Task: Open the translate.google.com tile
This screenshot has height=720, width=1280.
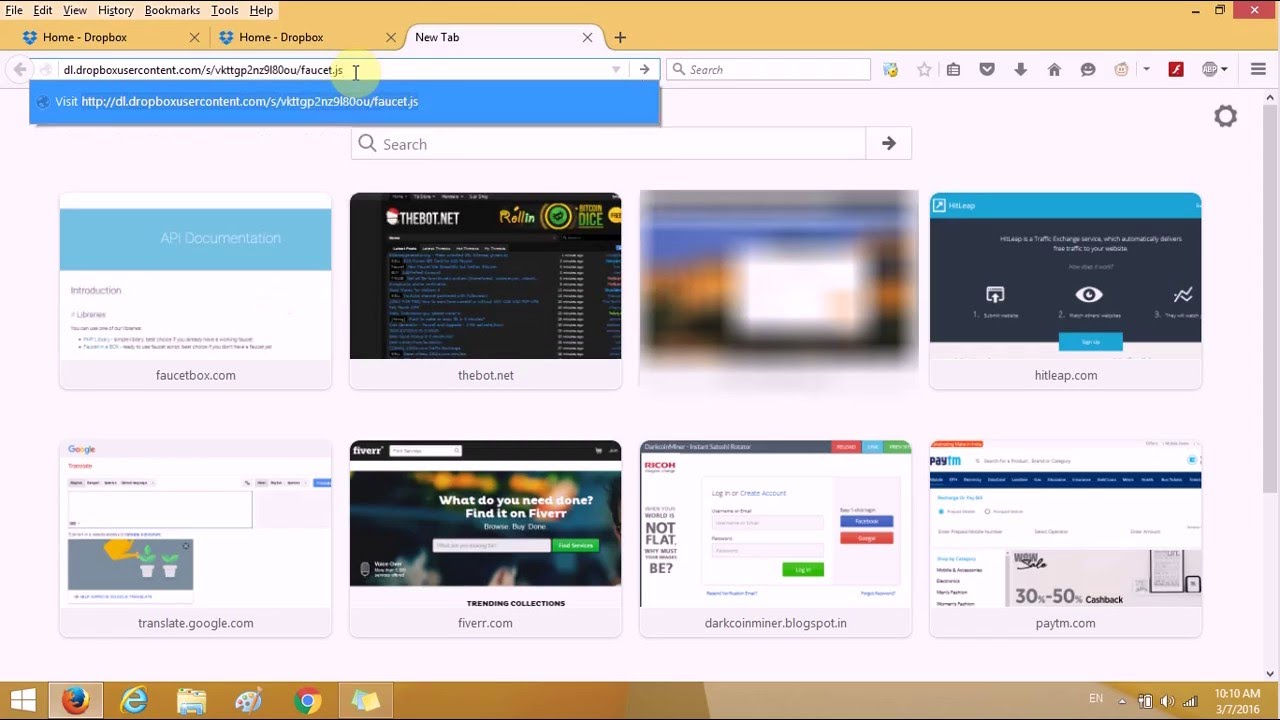Action: point(195,538)
